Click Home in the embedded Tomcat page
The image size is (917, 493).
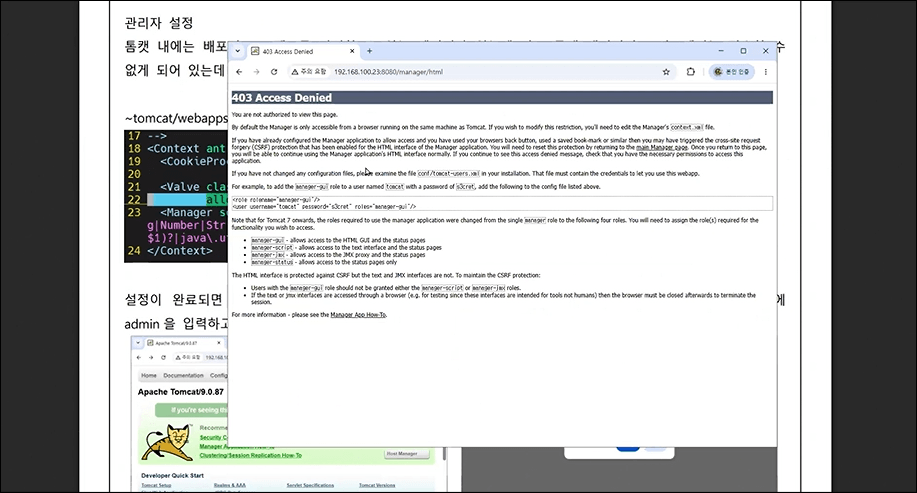tap(149, 375)
